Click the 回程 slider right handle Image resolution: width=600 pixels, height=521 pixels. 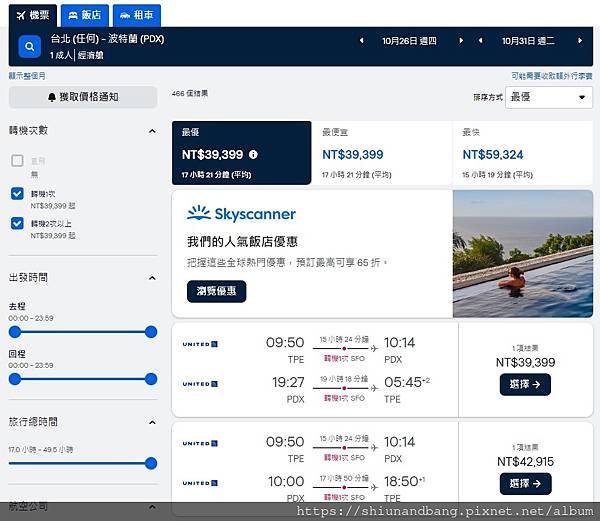click(x=151, y=379)
